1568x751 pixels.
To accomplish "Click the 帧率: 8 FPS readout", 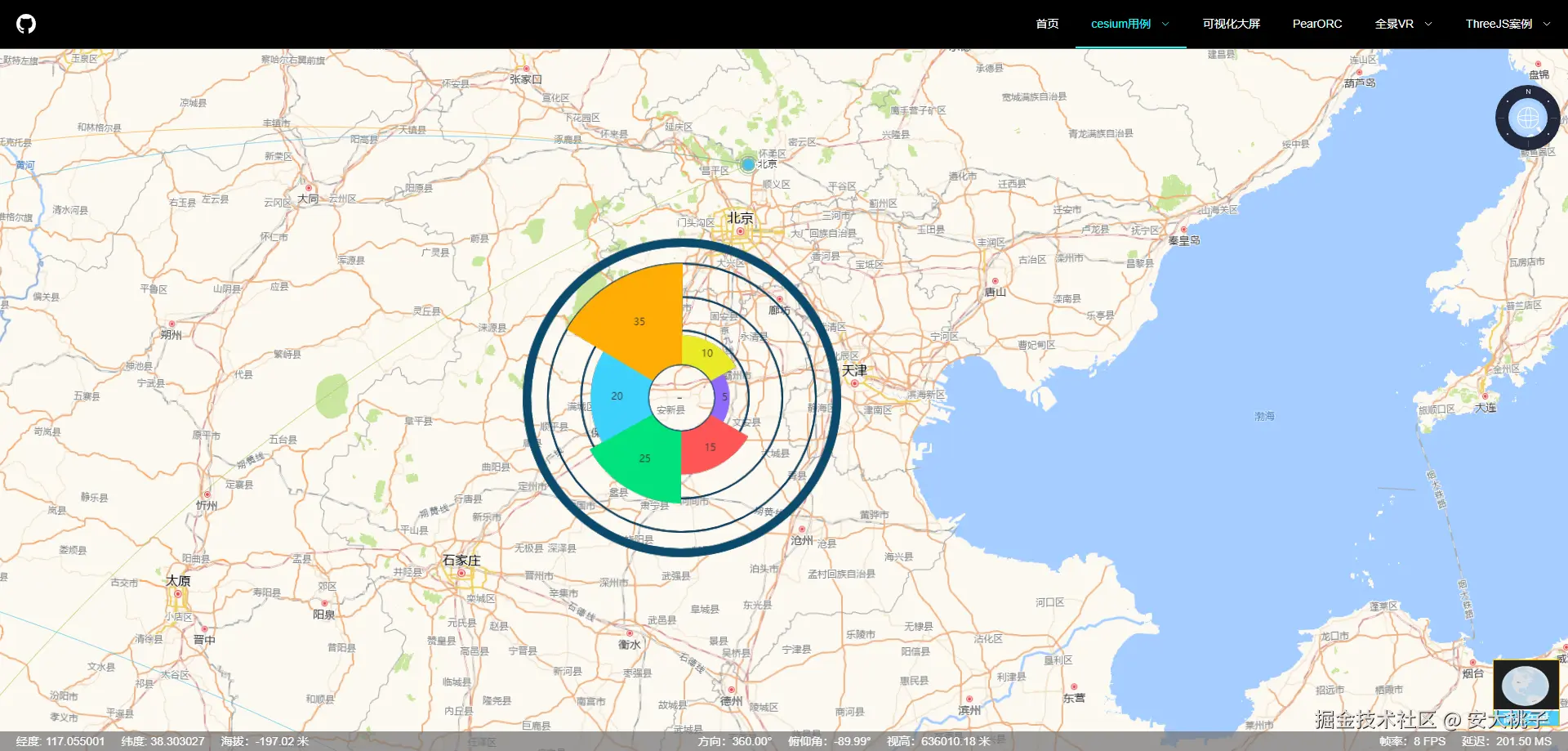I will coord(1412,741).
